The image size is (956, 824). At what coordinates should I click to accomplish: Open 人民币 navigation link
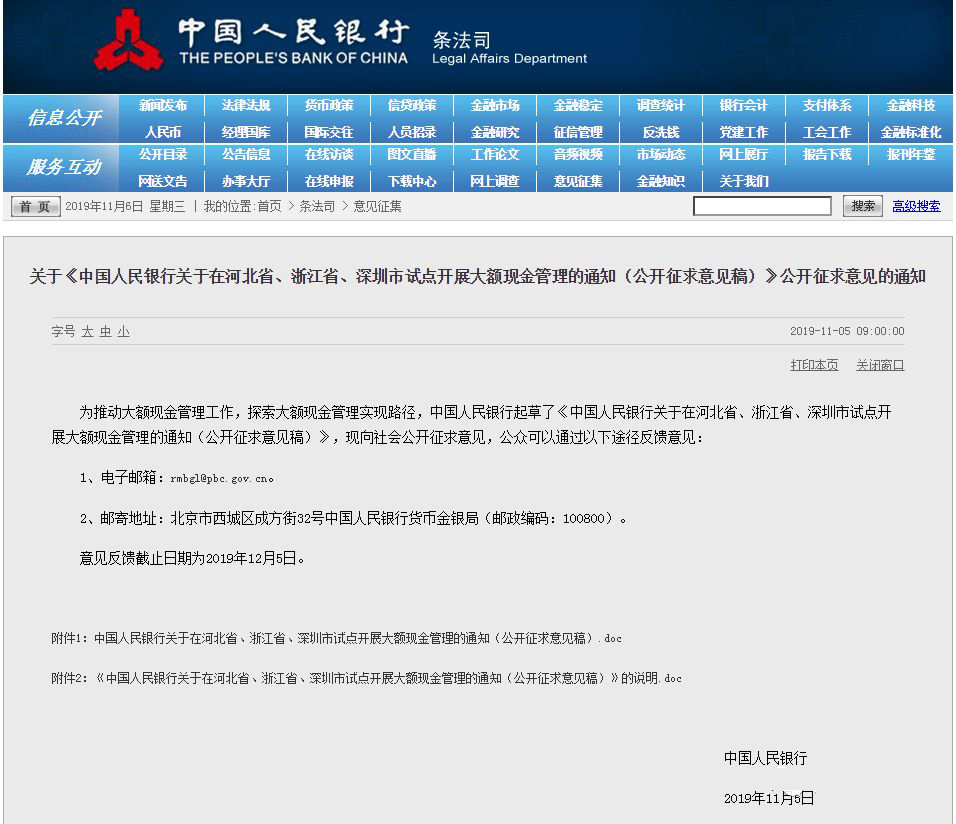point(163,132)
